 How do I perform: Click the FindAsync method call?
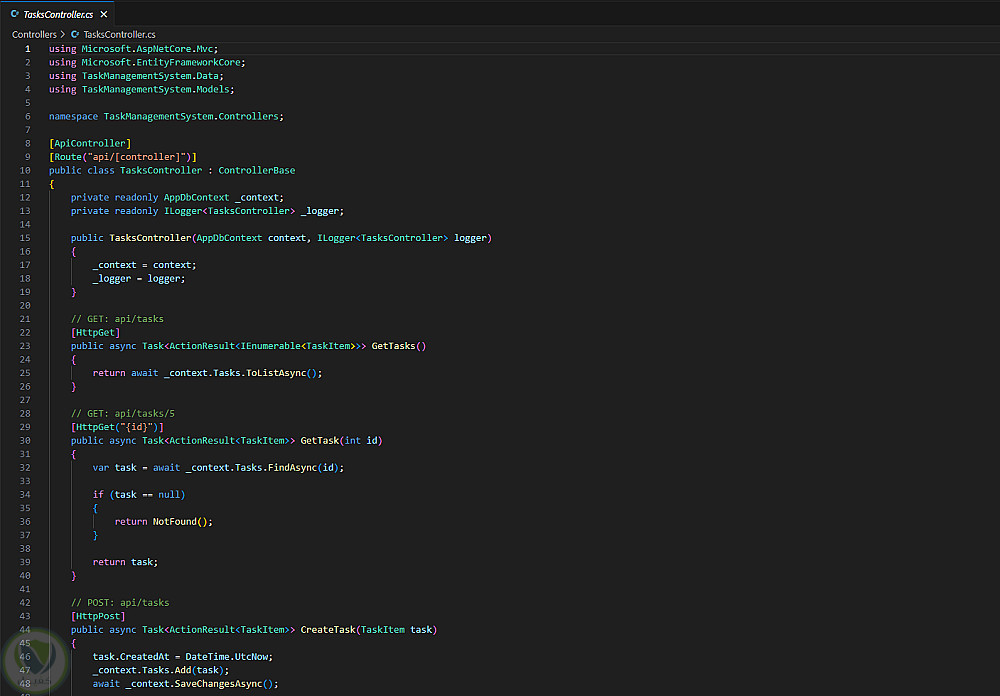click(291, 468)
